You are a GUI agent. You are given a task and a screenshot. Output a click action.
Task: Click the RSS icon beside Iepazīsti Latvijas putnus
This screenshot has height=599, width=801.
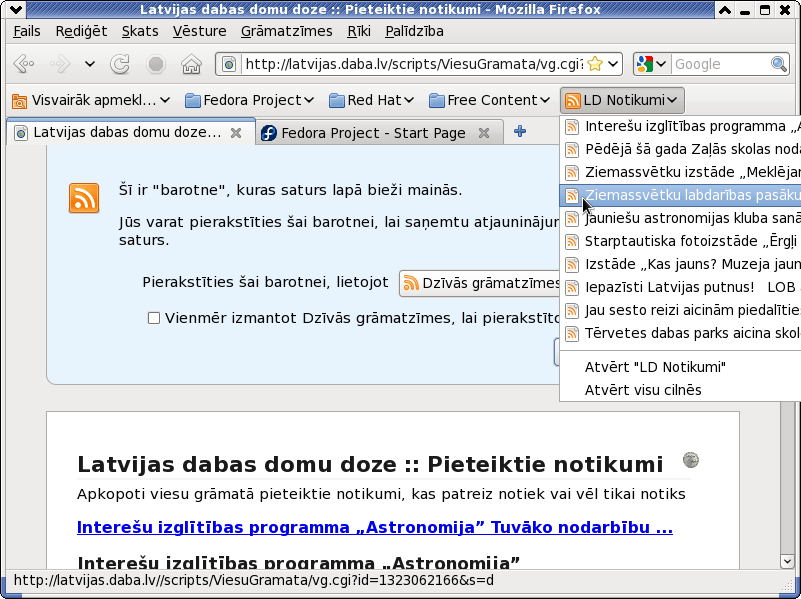[572, 287]
